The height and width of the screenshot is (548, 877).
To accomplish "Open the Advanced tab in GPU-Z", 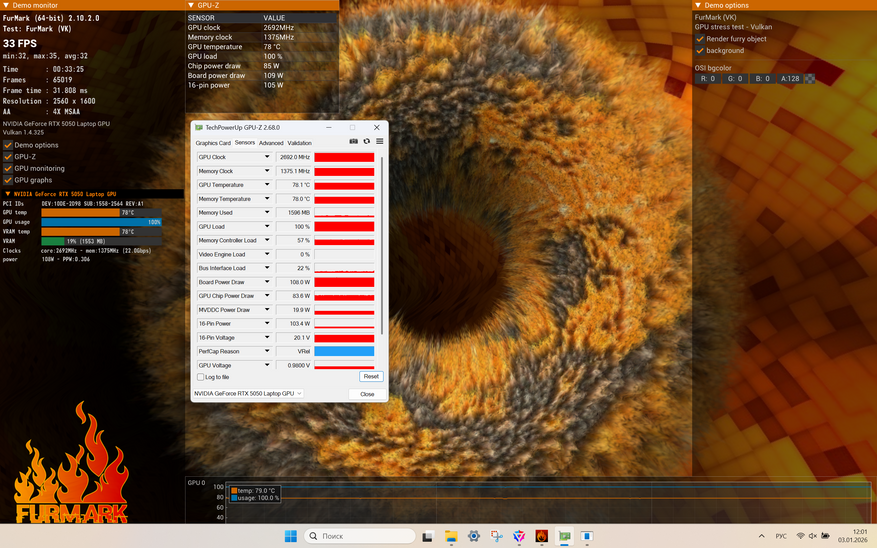I will point(271,143).
